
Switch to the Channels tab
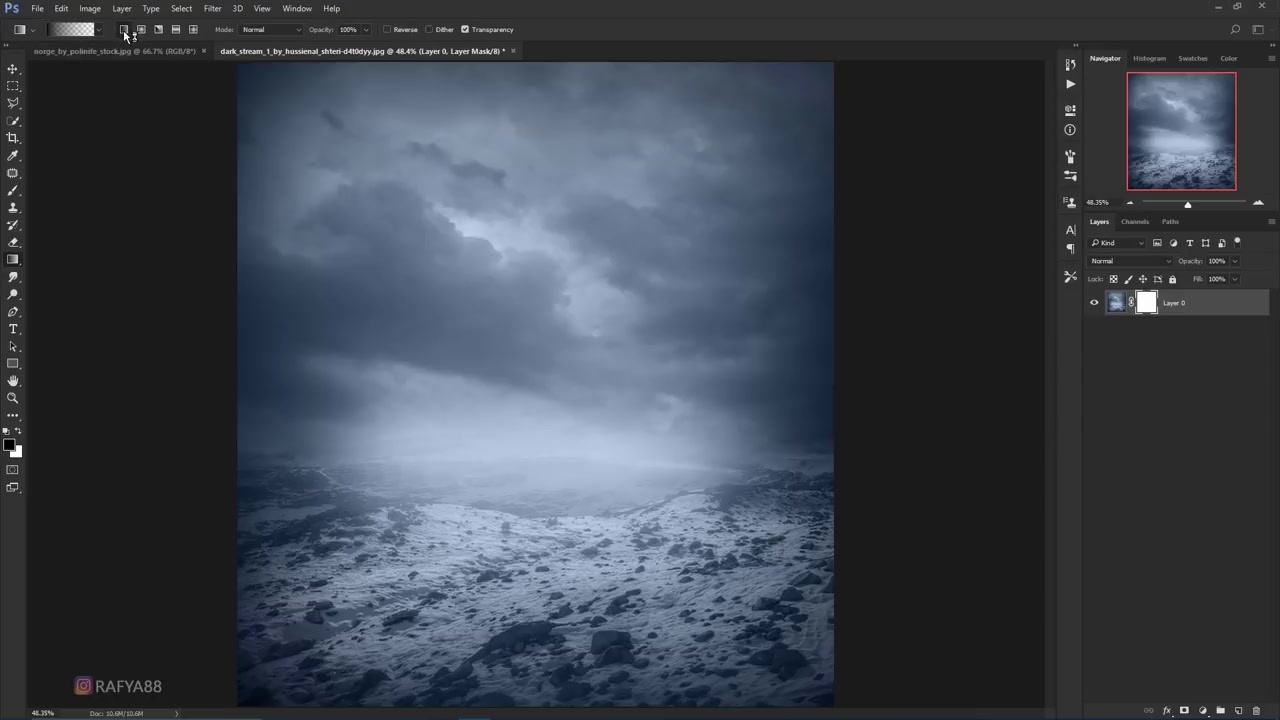coord(1135,221)
